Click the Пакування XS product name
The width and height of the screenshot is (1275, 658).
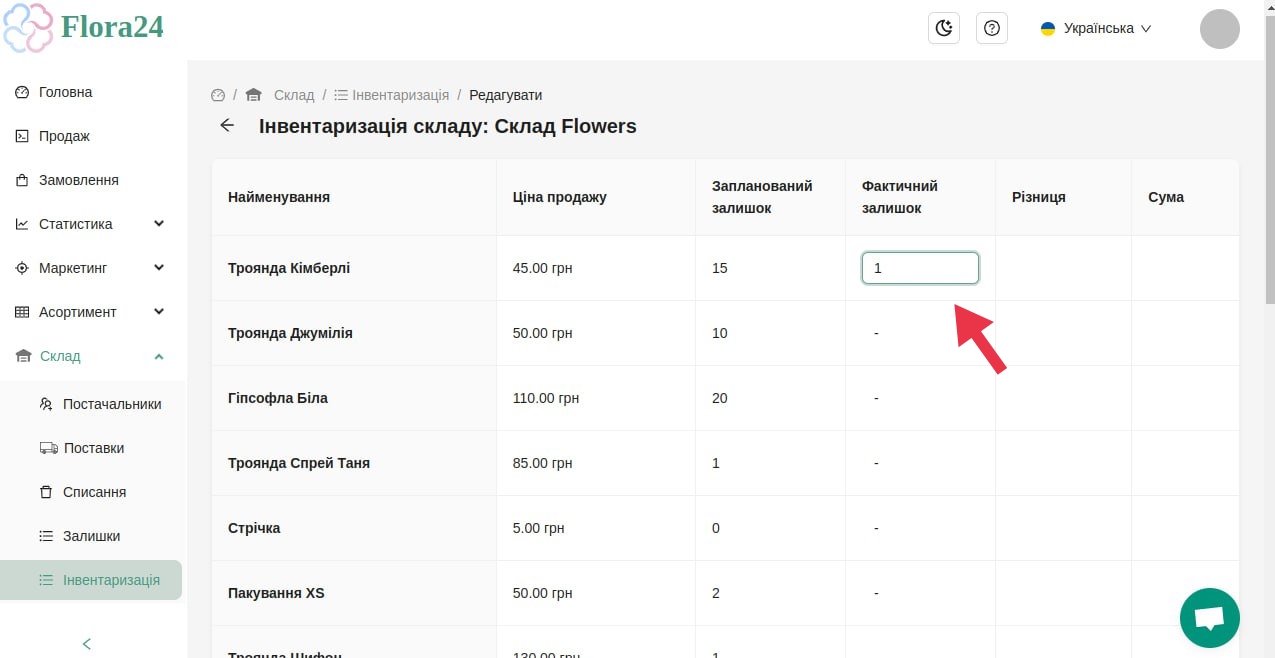tap(276, 593)
